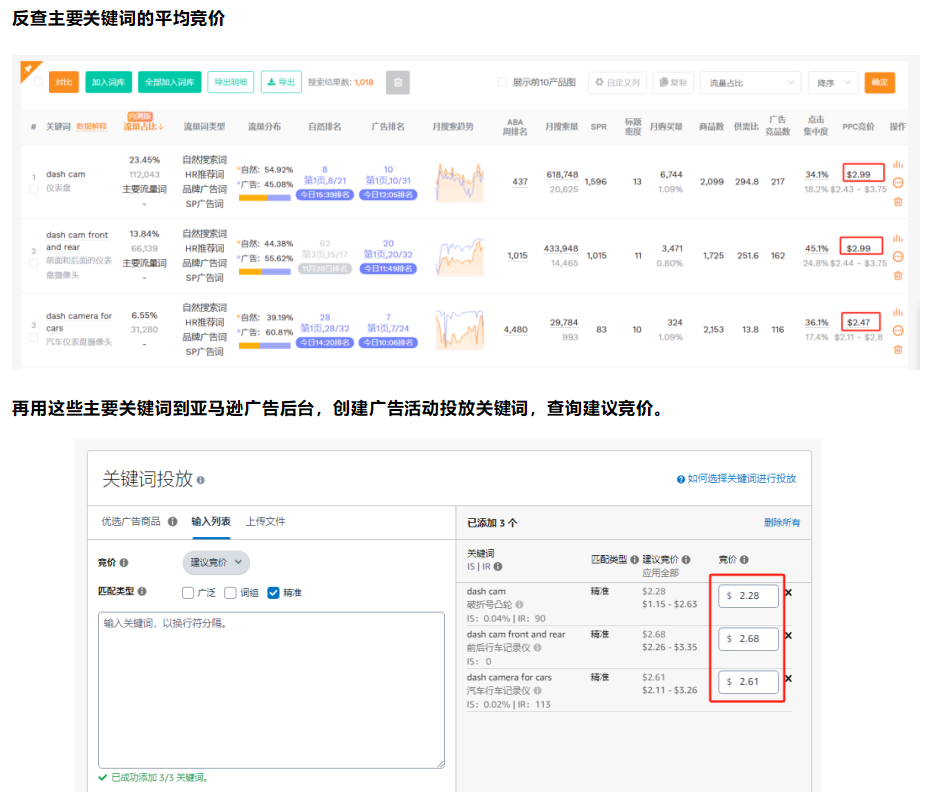Click the minus icon beside dash cam front row
929x795 pixels.
tap(897, 257)
